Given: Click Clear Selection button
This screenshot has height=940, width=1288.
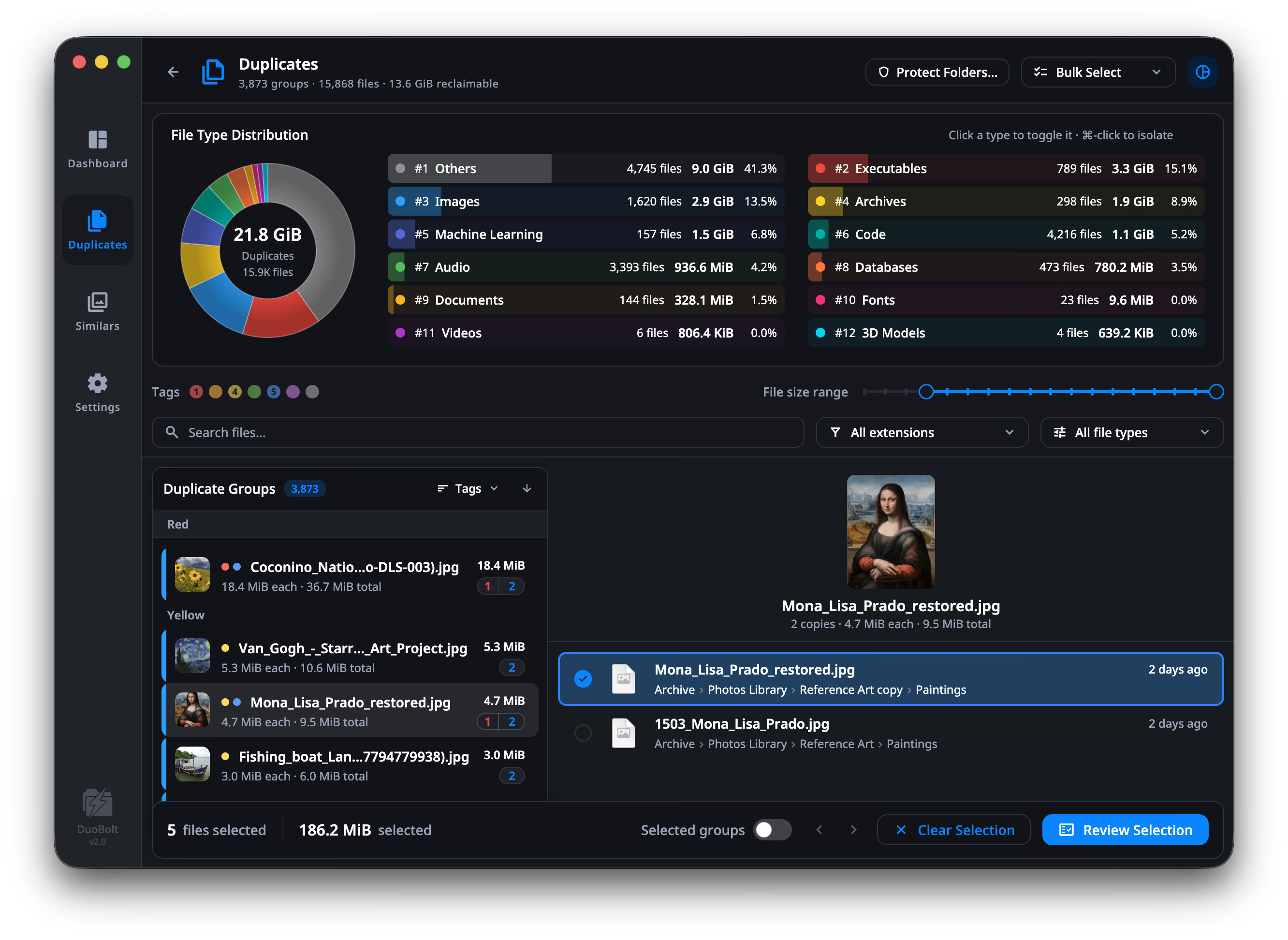Looking at the screenshot, I should [953, 830].
